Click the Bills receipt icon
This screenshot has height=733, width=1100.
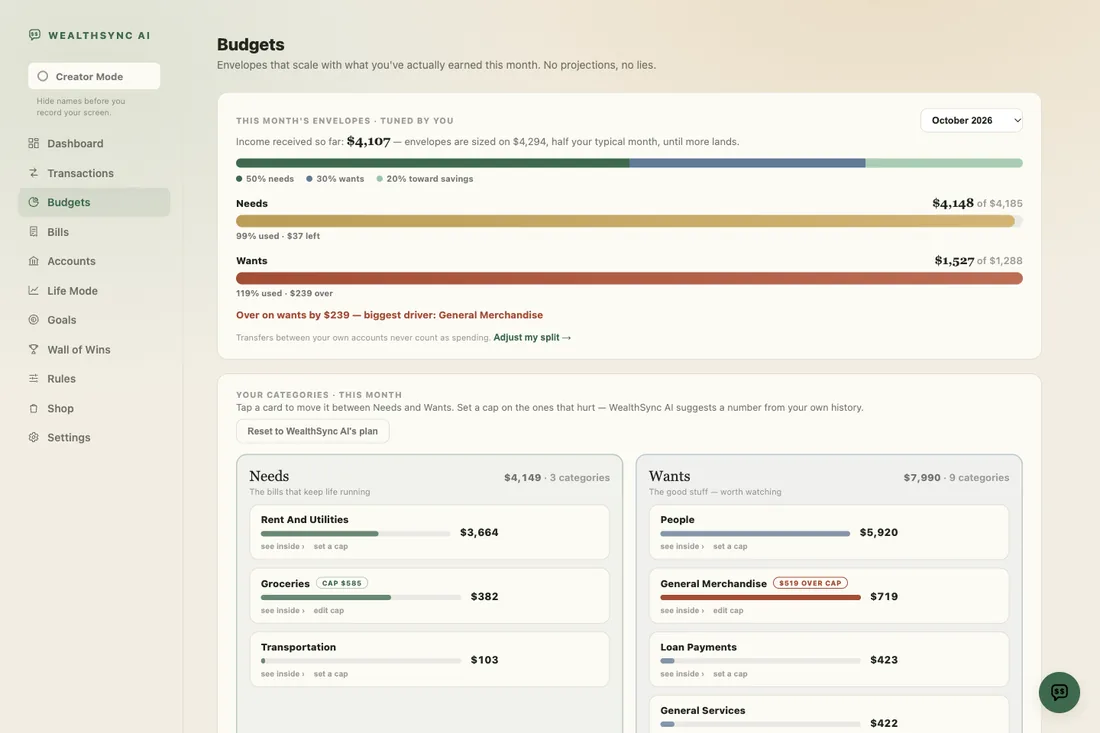coord(33,231)
